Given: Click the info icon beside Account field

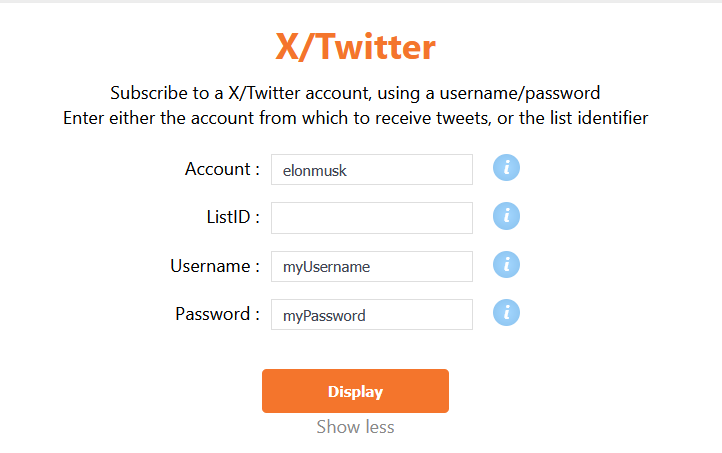Looking at the screenshot, I should 506,169.
